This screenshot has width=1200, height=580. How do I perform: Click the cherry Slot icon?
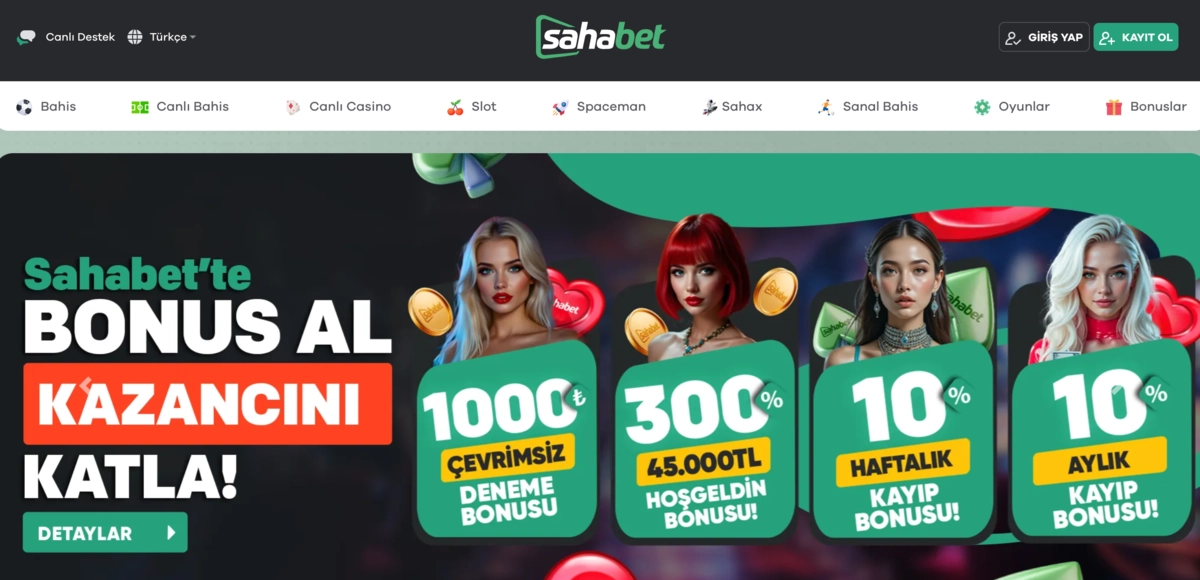[455, 107]
